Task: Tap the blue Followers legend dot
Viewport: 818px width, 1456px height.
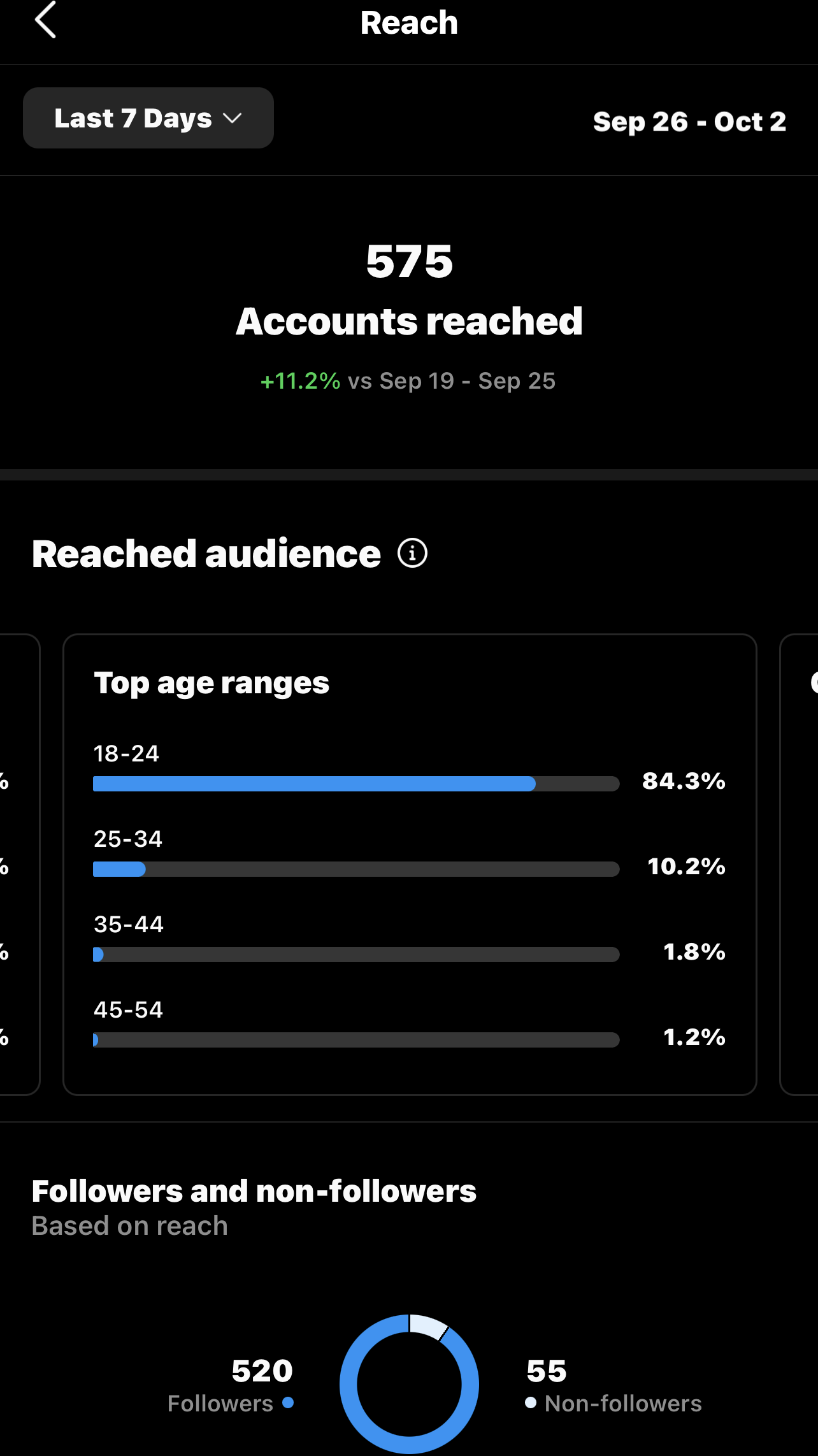Action: click(x=288, y=1402)
